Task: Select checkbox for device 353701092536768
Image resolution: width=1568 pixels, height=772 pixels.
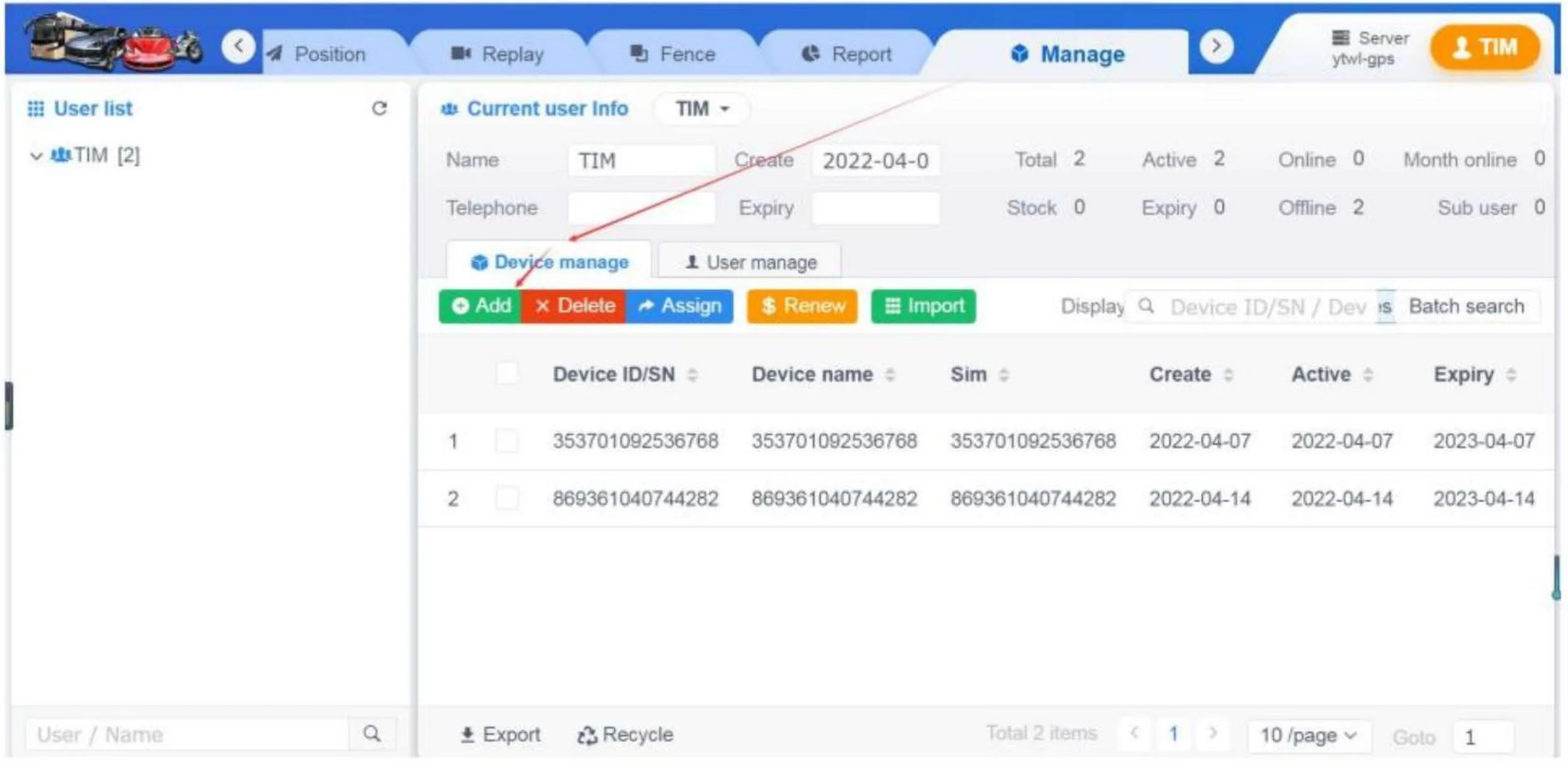Action: 506,441
